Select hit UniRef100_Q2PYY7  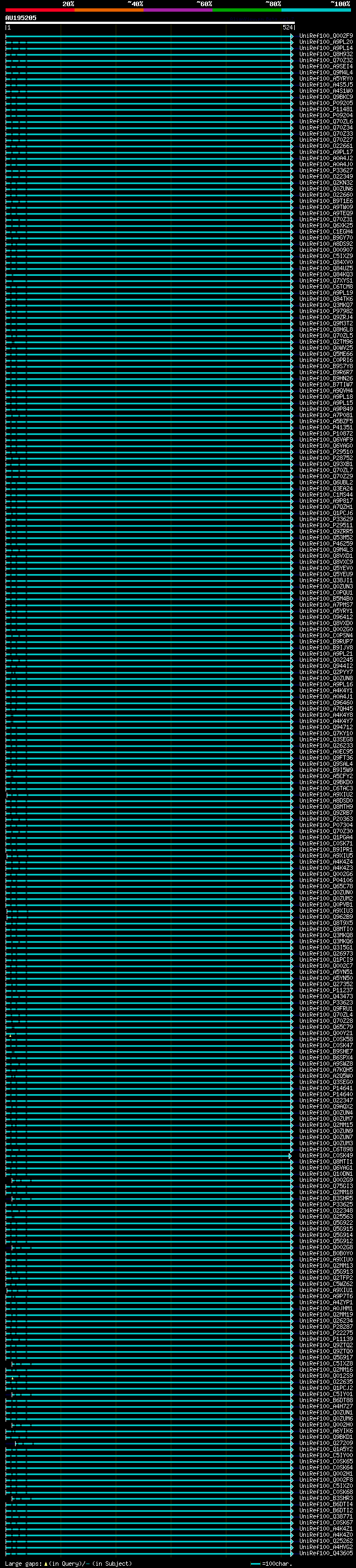point(325,672)
